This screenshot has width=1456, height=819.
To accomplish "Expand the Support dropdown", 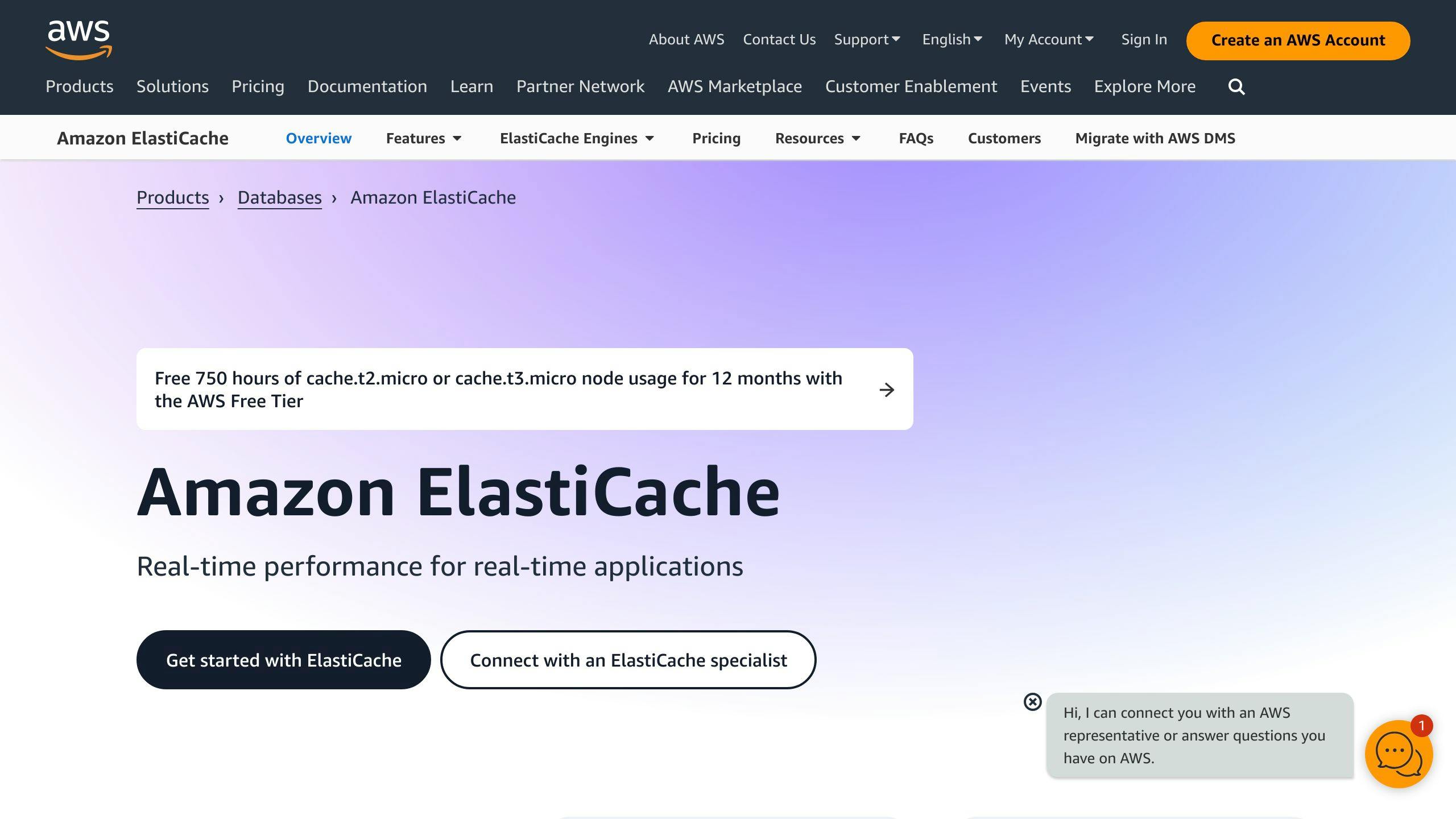I will 867,40.
